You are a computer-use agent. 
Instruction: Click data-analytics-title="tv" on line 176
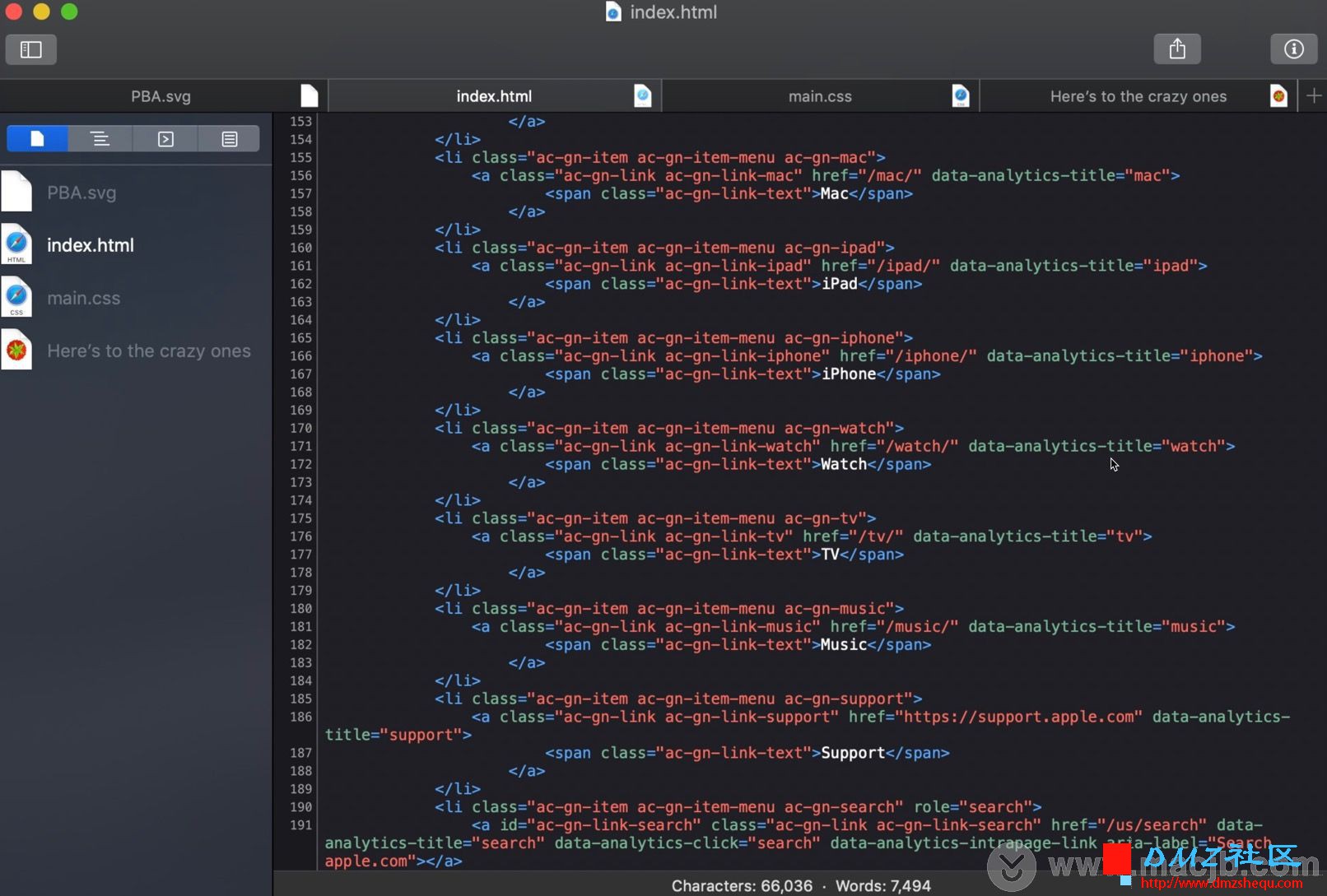click(1027, 536)
